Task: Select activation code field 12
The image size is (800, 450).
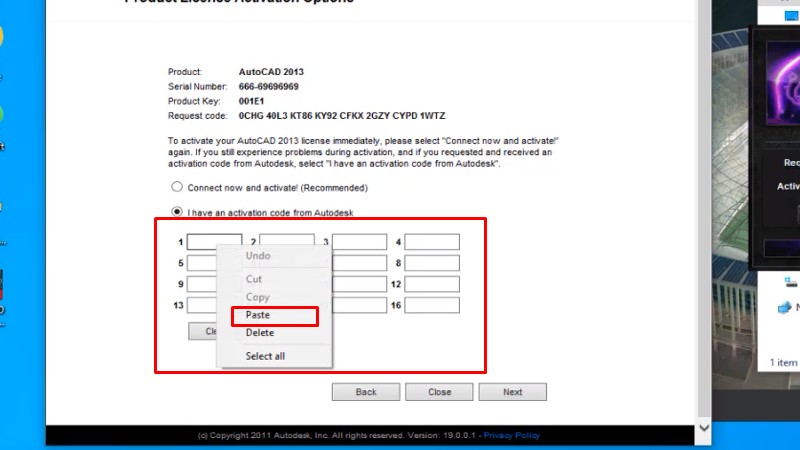Action: coord(432,284)
